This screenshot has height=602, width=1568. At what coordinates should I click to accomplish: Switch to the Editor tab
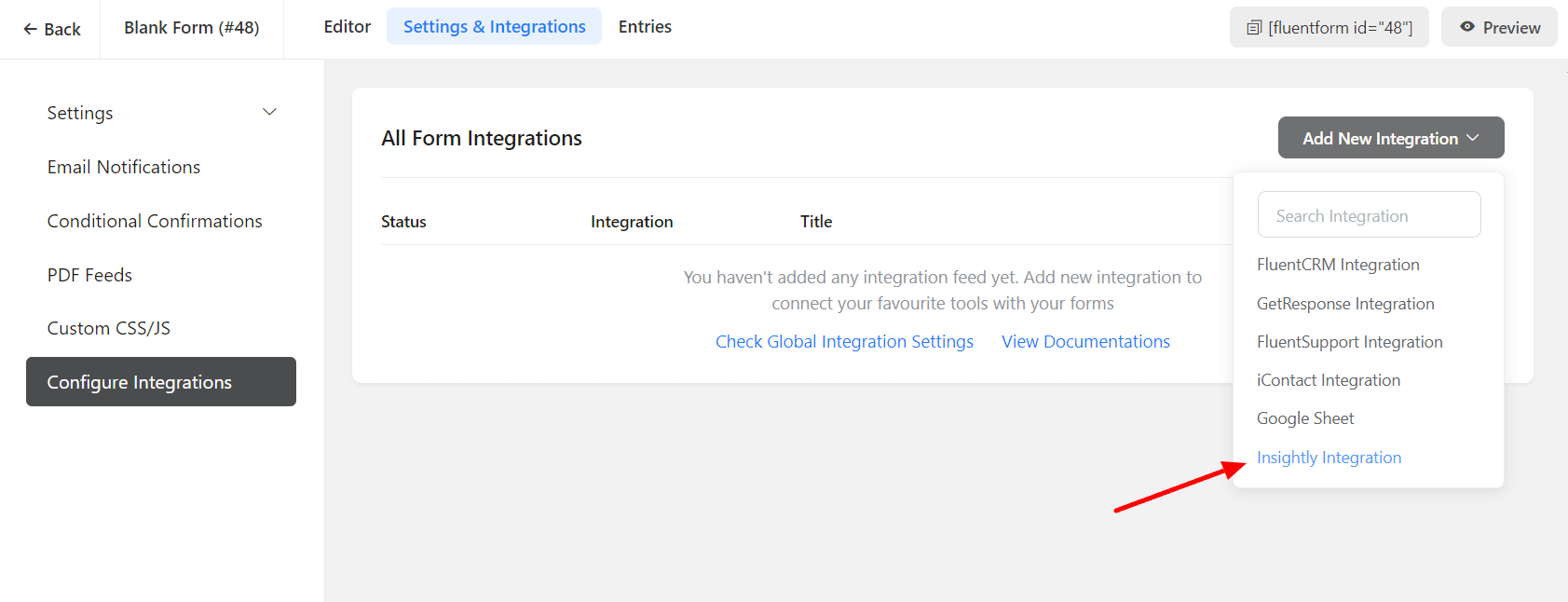[x=347, y=27]
